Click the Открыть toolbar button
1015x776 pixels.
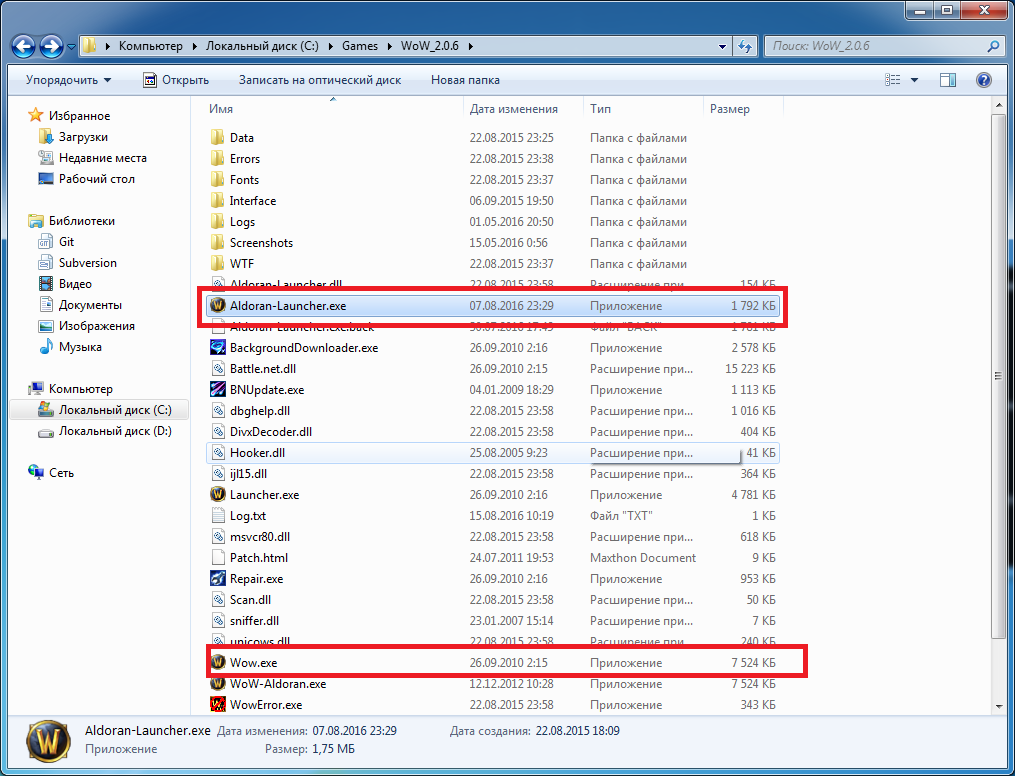[x=176, y=80]
